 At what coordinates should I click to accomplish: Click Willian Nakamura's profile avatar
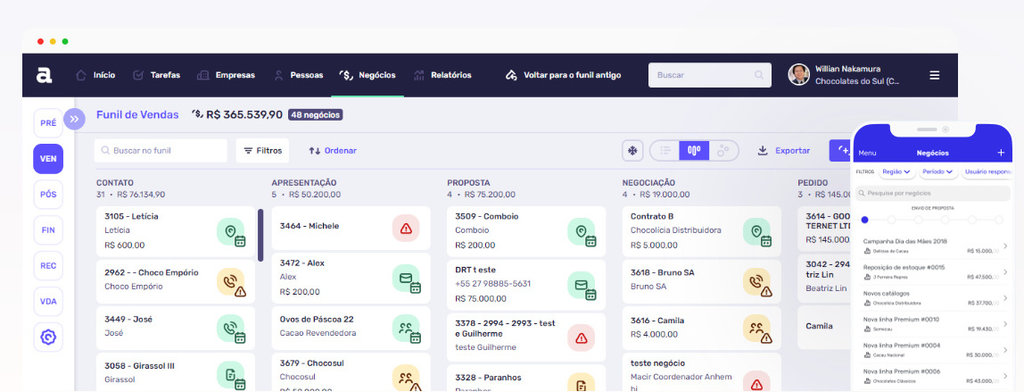[x=799, y=74]
